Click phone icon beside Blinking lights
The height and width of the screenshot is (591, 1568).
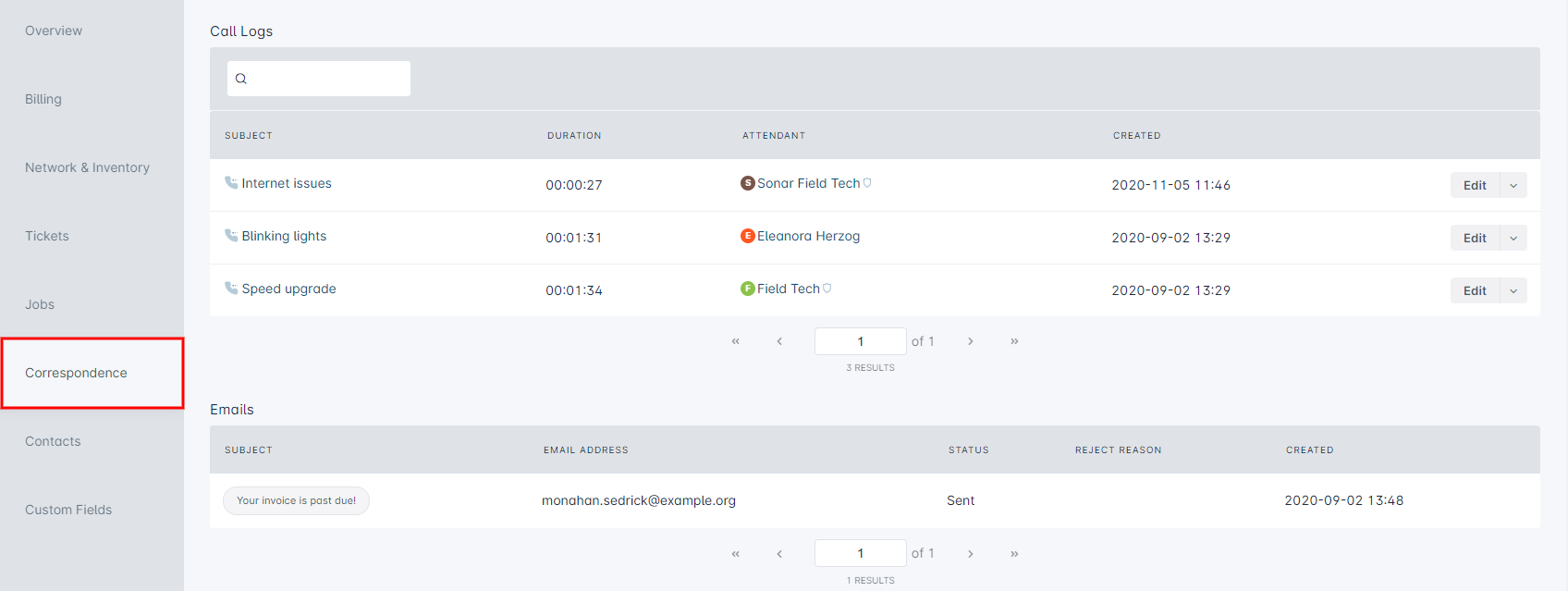tap(231, 235)
